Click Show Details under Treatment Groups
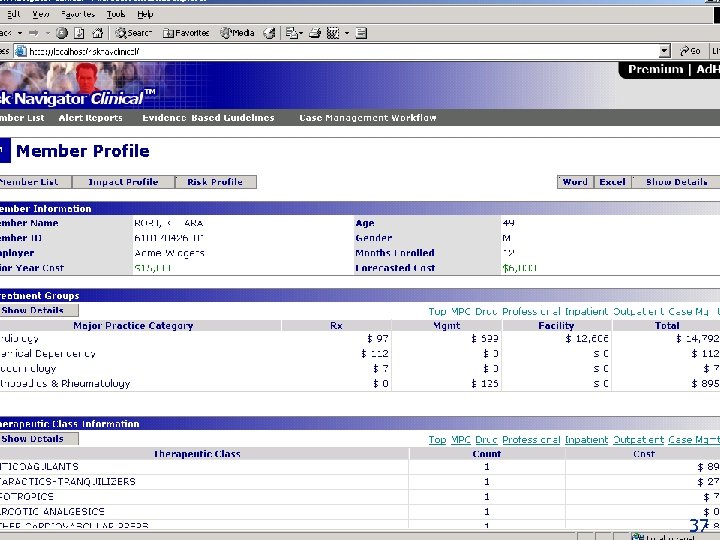This screenshot has height=540, width=720. 39,310
